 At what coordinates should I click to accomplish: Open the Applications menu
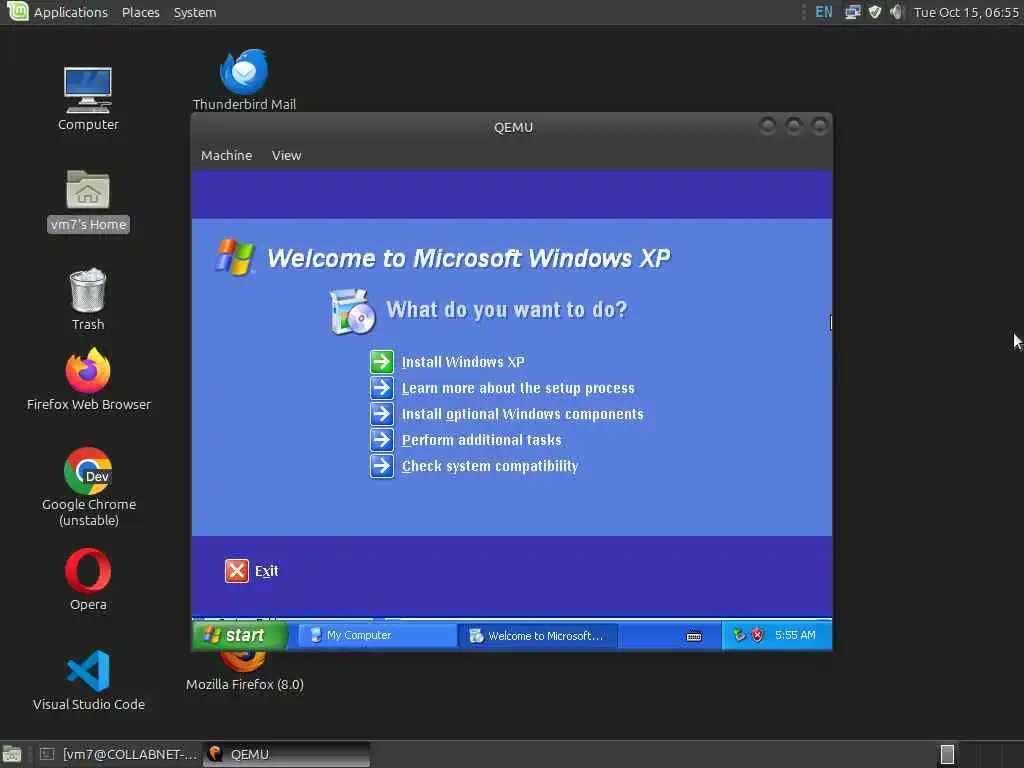(x=71, y=12)
